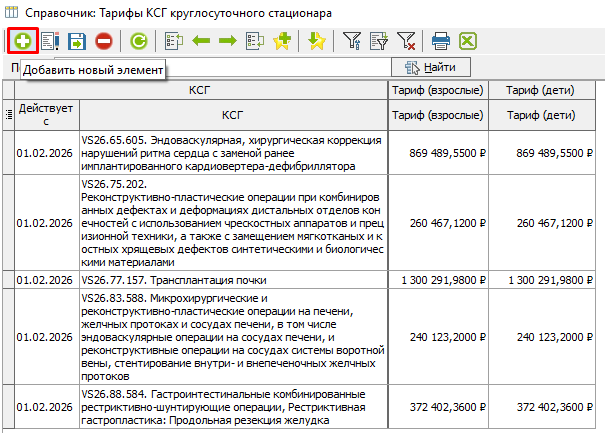Click the top 'Тариф (взрослые)' group header
Image resolution: width=605 pixels, height=433 pixels.
[438, 90]
